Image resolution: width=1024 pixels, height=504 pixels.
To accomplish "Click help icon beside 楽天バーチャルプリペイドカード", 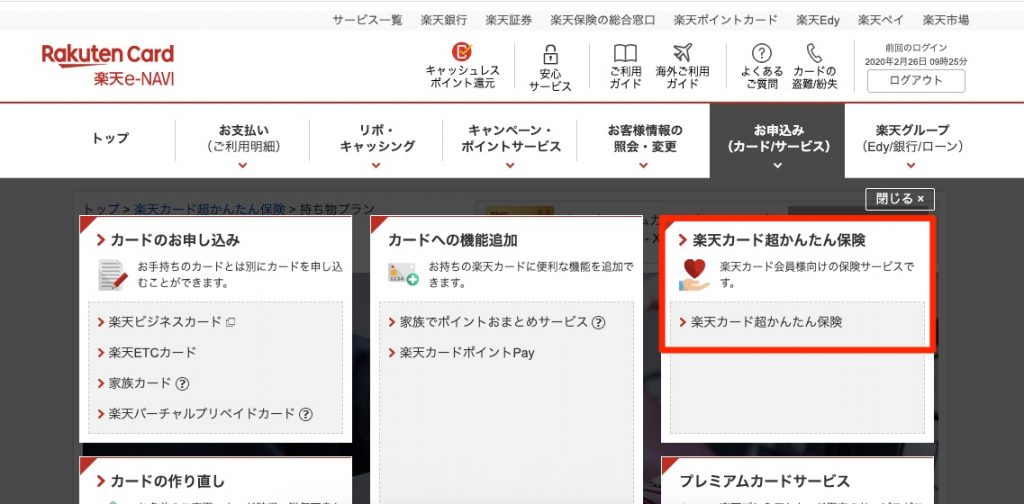I will pyautogui.click(x=306, y=414).
